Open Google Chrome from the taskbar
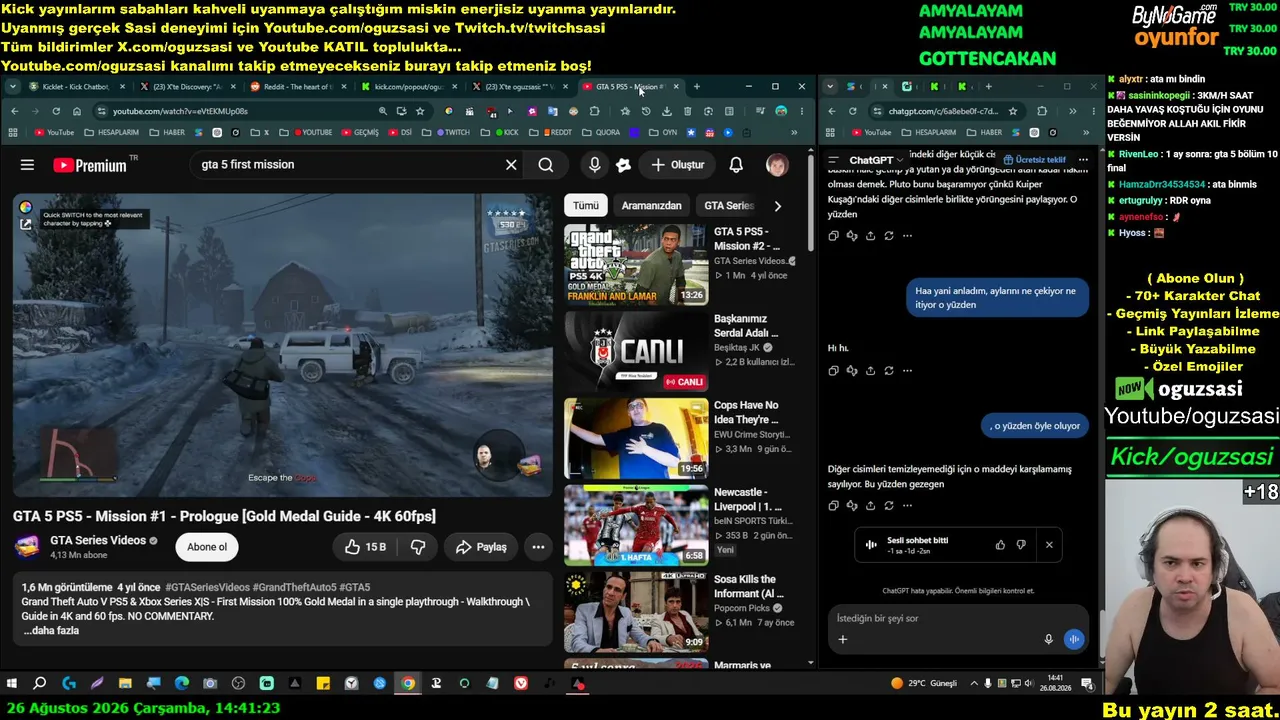This screenshot has width=1280, height=720. pos(408,684)
